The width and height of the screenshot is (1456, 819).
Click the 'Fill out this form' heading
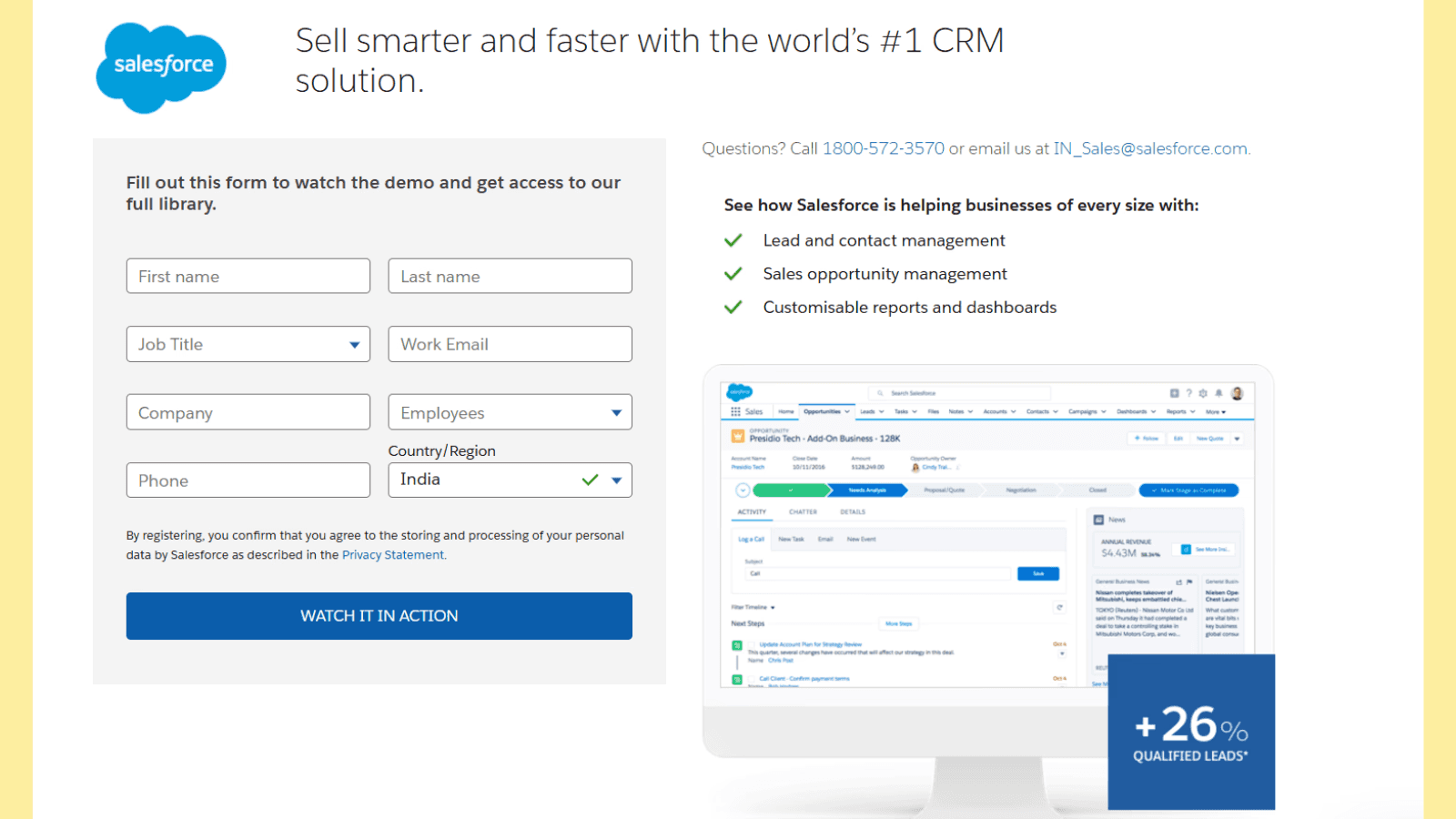tap(373, 193)
